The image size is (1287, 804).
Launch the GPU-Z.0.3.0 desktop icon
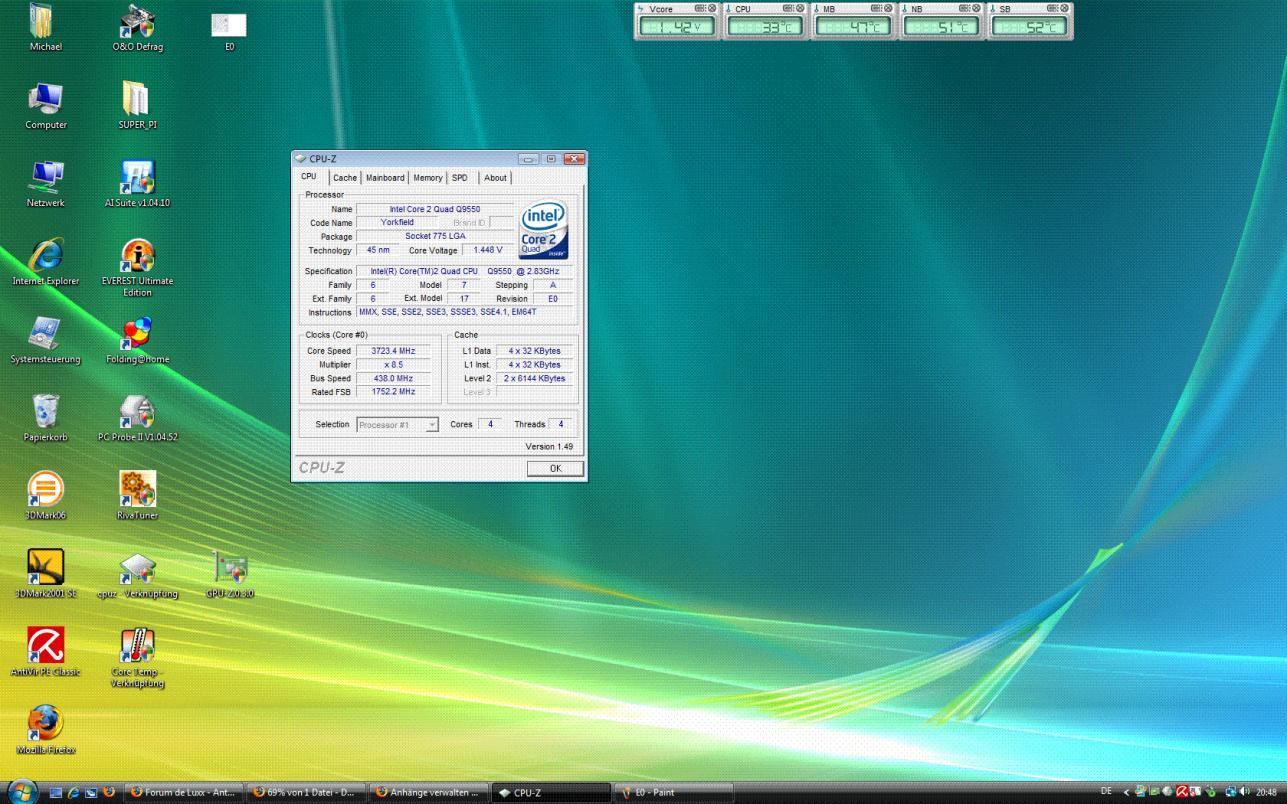click(230, 575)
